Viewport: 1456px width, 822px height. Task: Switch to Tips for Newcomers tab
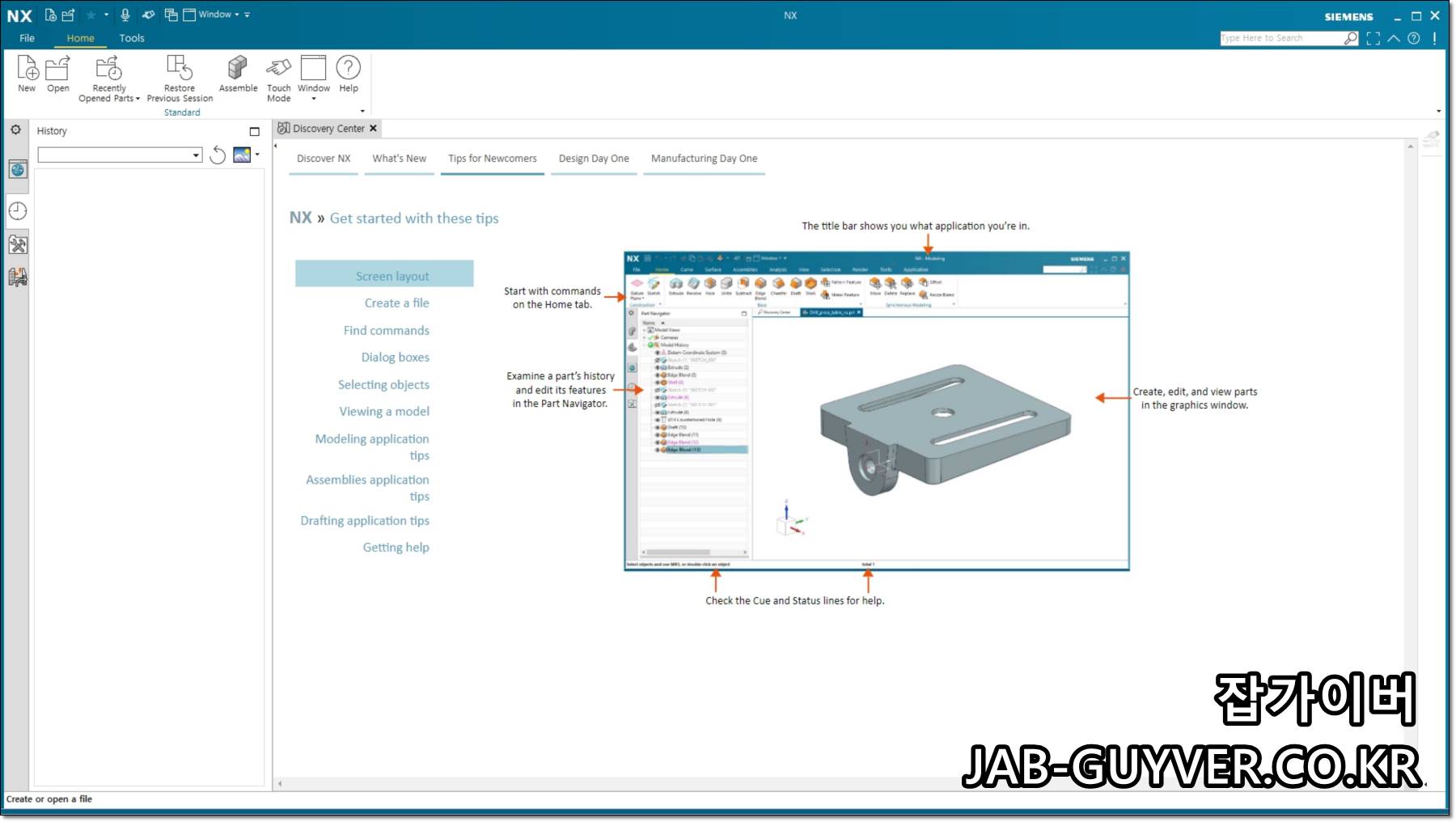click(x=493, y=159)
